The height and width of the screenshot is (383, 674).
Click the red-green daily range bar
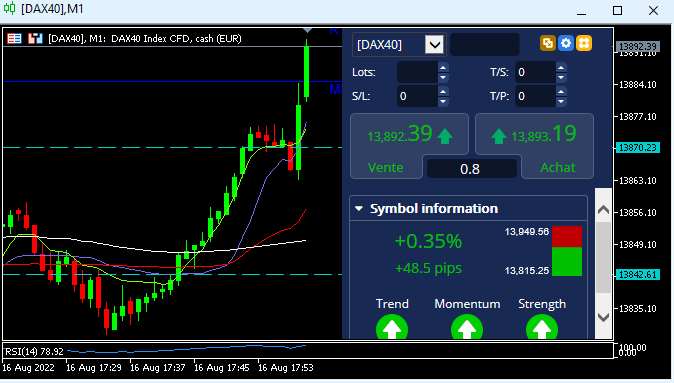[567, 251]
